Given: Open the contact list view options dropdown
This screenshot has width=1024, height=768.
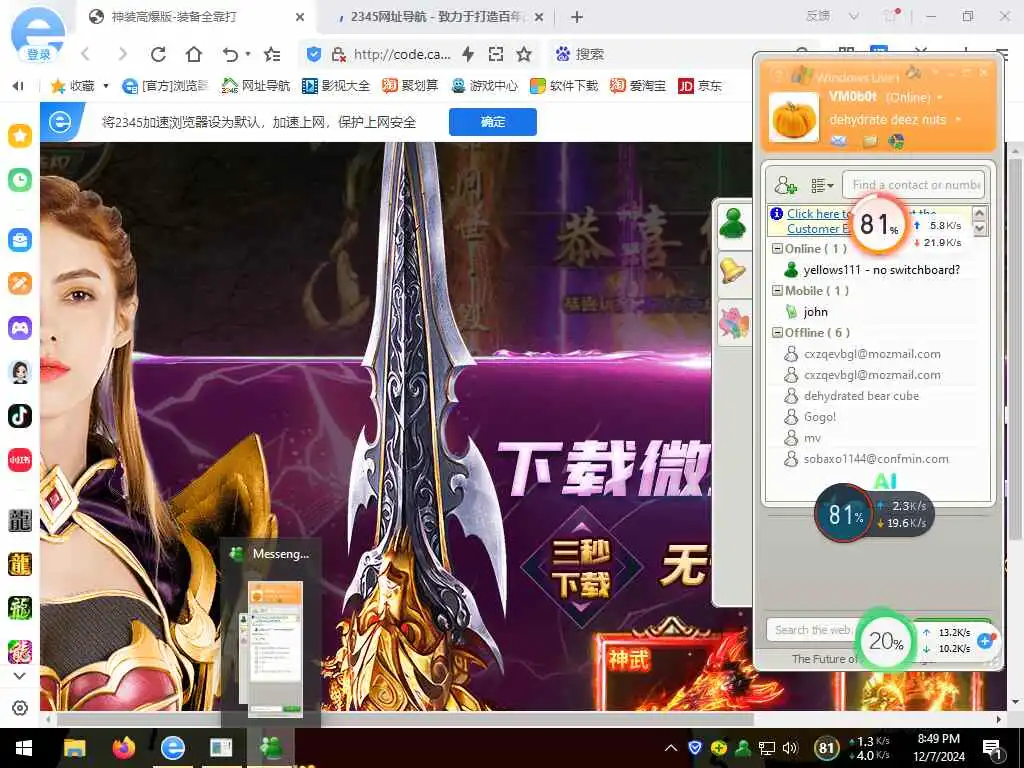Looking at the screenshot, I should pos(822,186).
